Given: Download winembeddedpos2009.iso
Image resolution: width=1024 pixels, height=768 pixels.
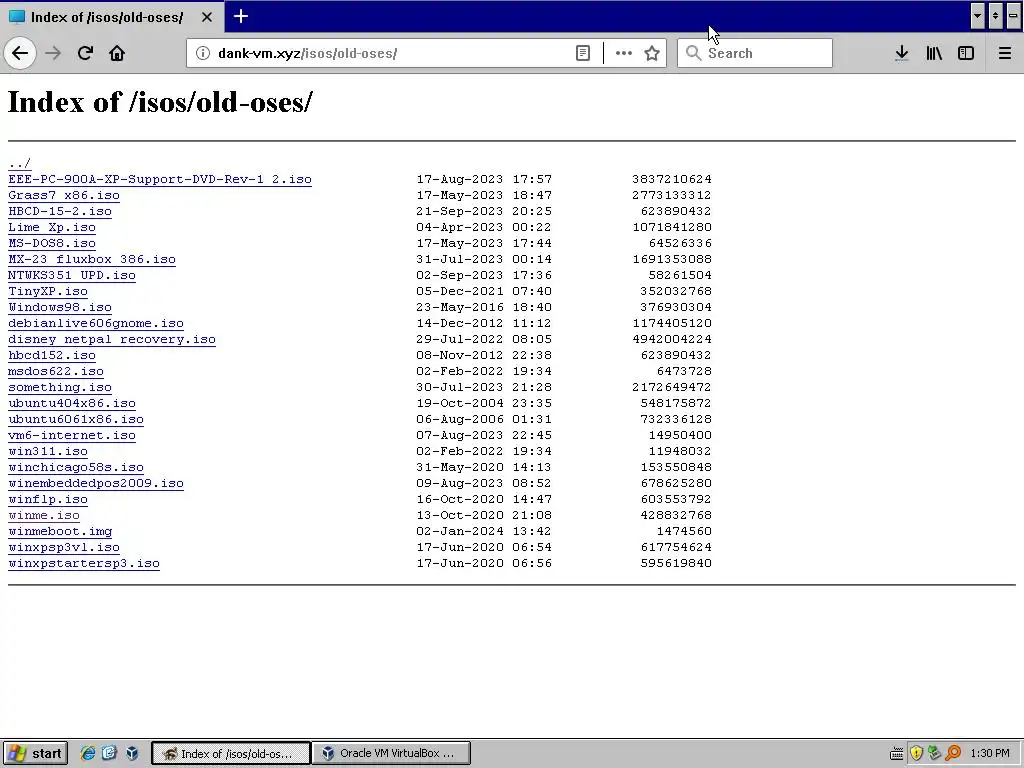Looking at the screenshot, I should click(x=96, y=483).
